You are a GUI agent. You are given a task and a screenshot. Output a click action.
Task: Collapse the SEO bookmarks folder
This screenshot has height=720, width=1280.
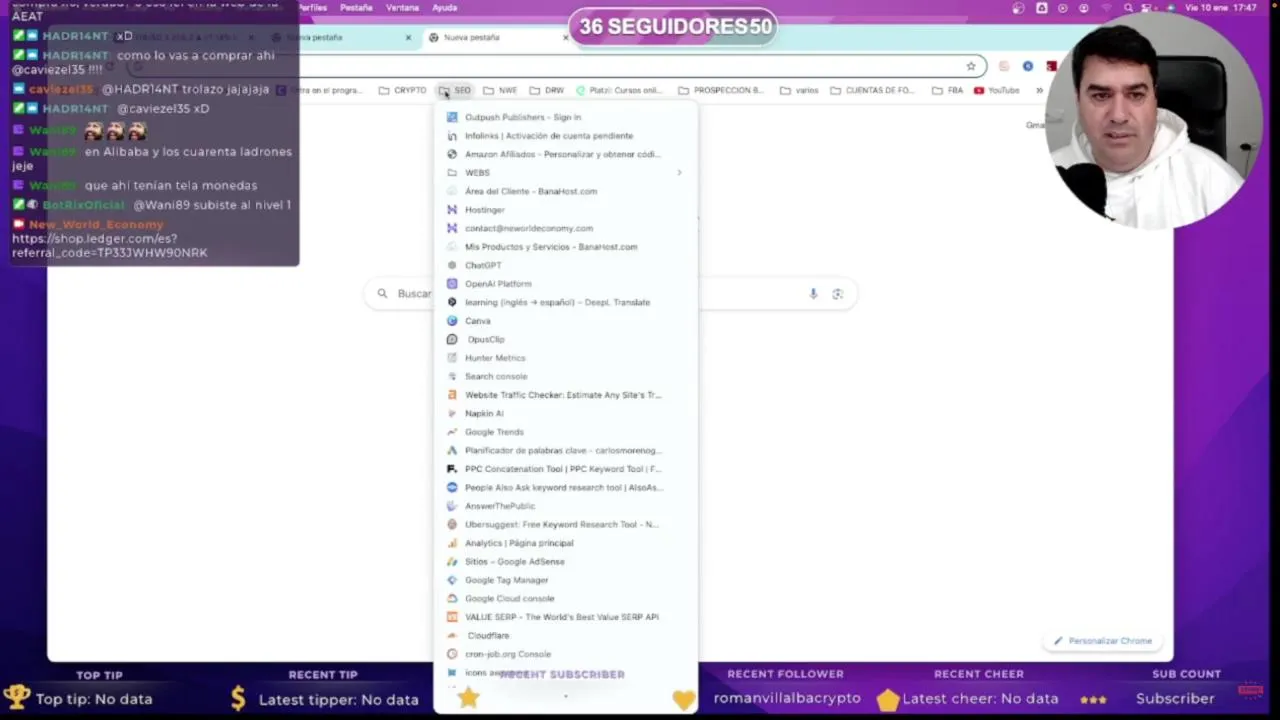tap(455, 90)
